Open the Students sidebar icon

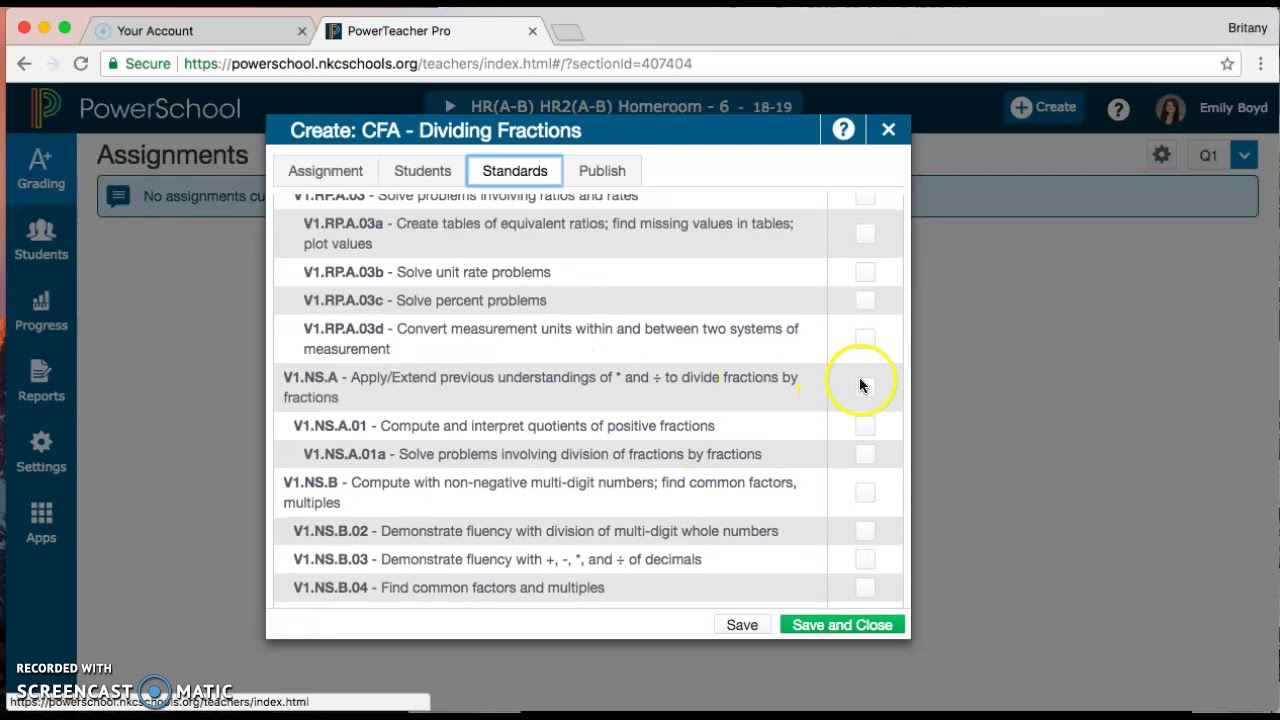[41, 241]
